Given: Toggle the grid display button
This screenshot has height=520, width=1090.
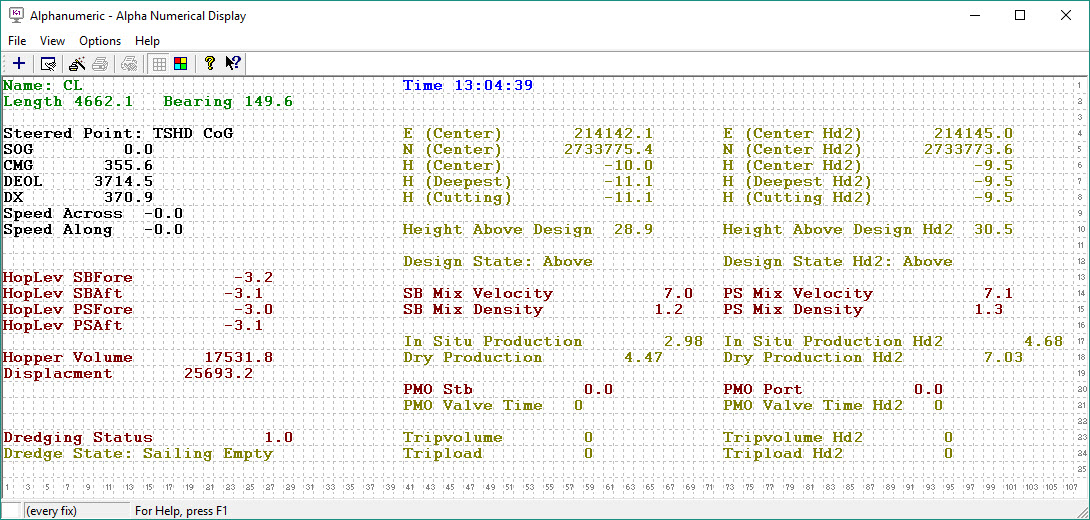Looking at the screenshot, I should pyautogui.click(x=159, y=64).
